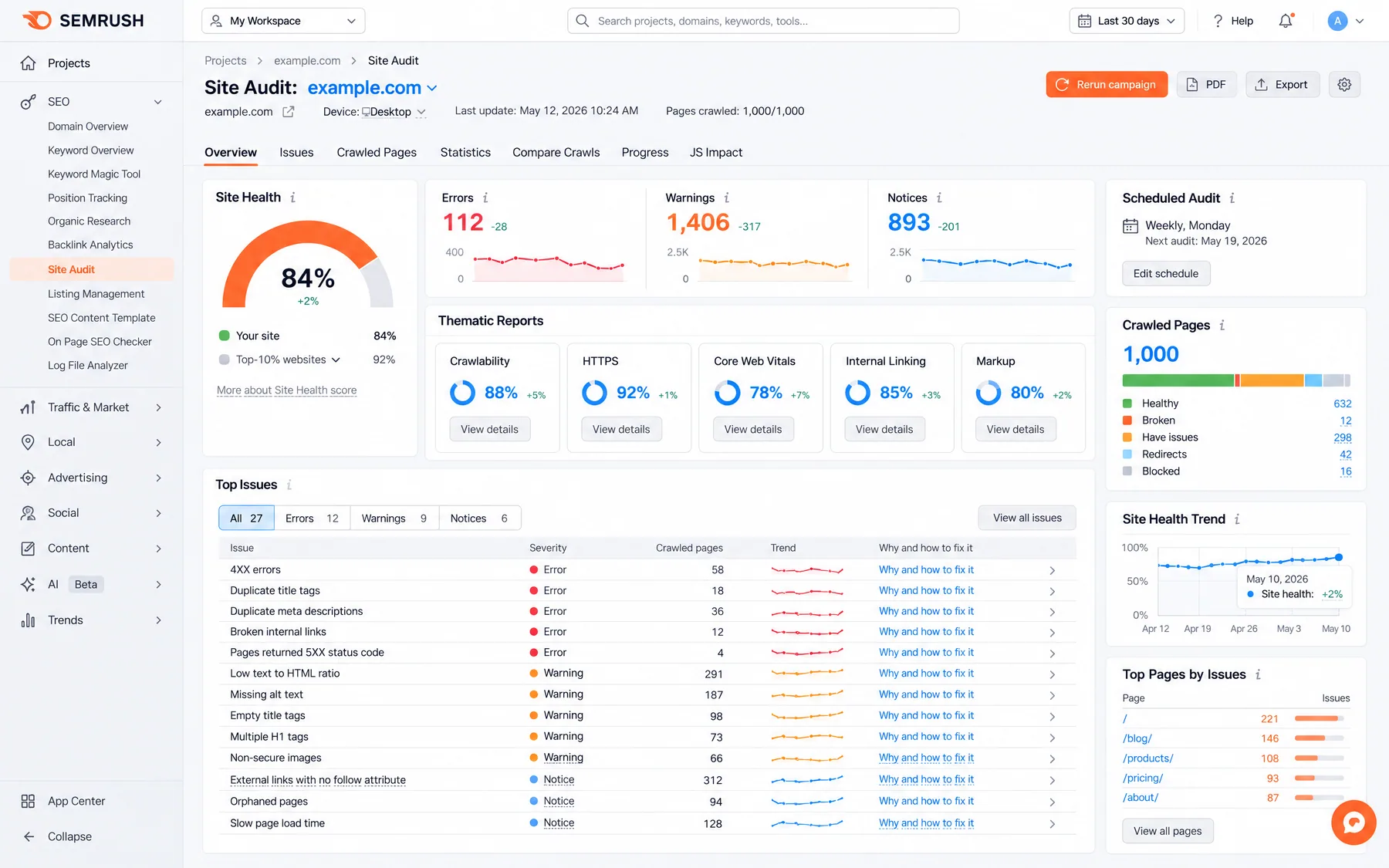The width and height of the screenshot is (1389, 868).
Task: Filter Top Issues by Warnings
Action: click(394, 518)
